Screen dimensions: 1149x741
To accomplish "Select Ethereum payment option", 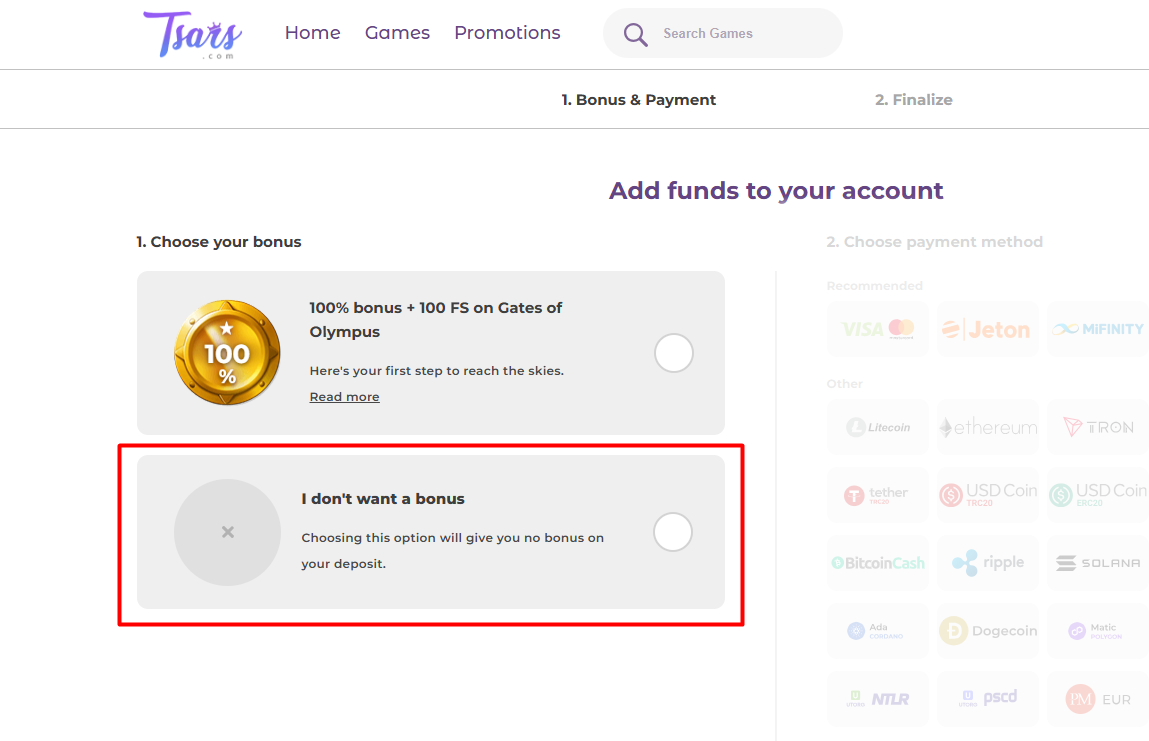I will tap(987, 427).
